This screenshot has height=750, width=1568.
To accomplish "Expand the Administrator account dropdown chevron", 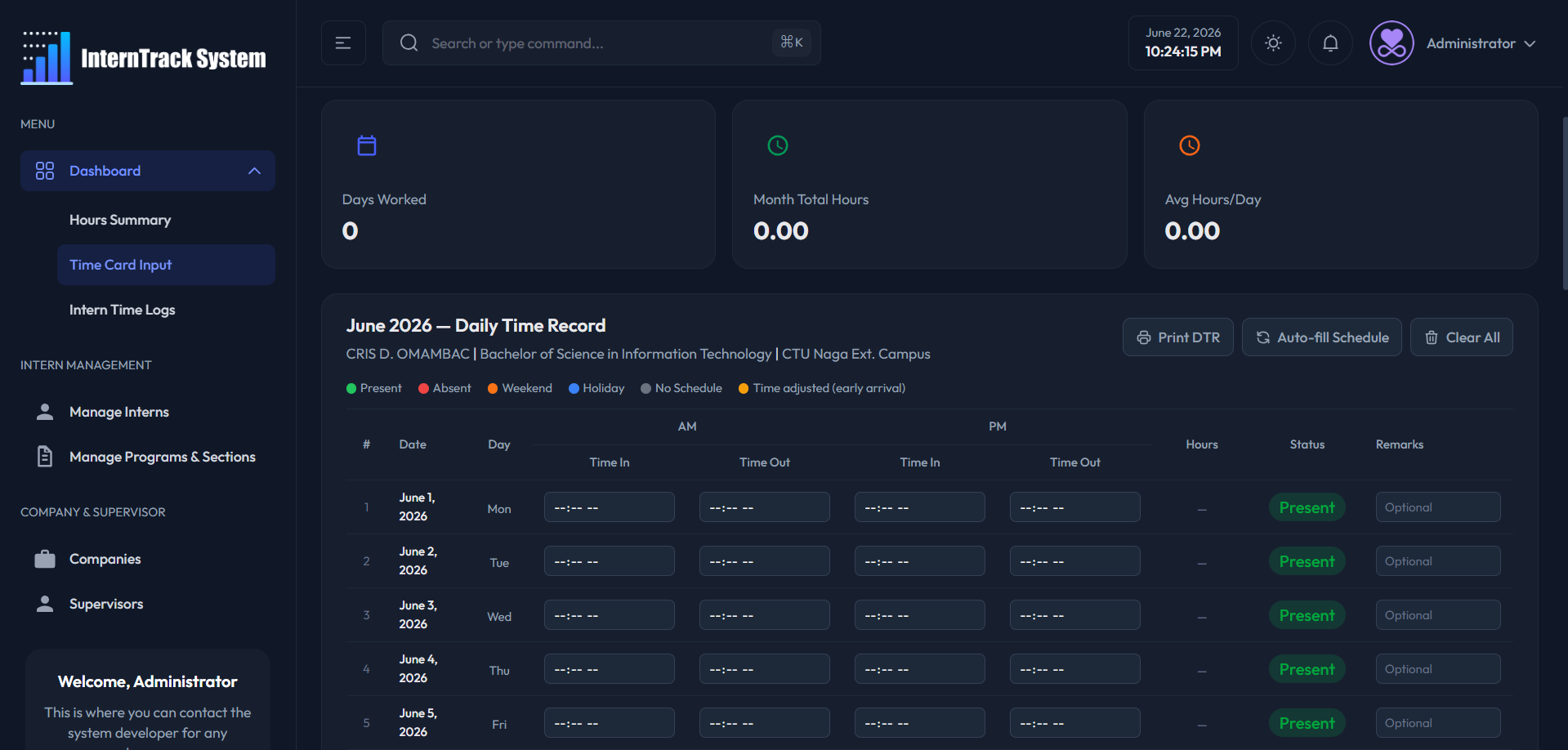I will coord(1530,44).
